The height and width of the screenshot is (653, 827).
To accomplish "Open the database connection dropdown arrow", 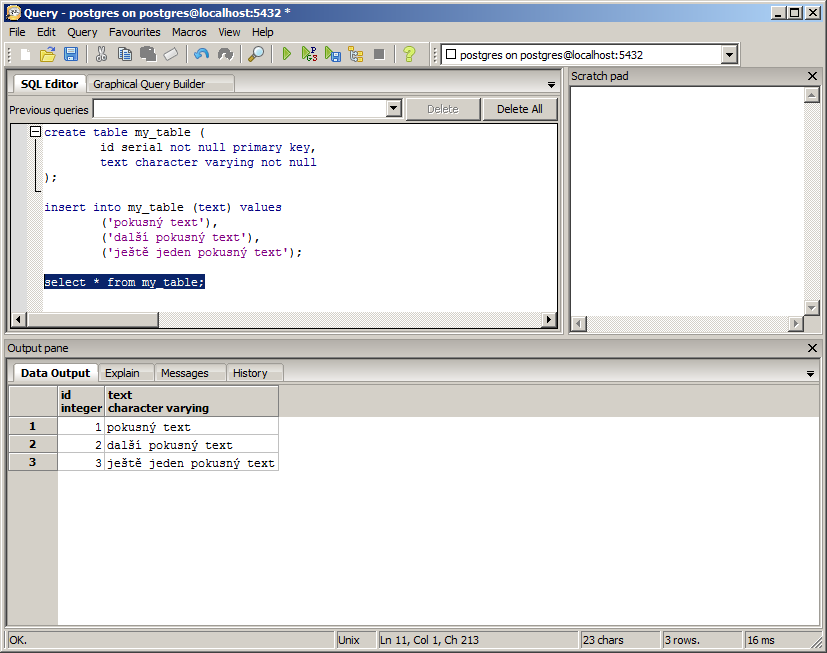I will 729,55.
